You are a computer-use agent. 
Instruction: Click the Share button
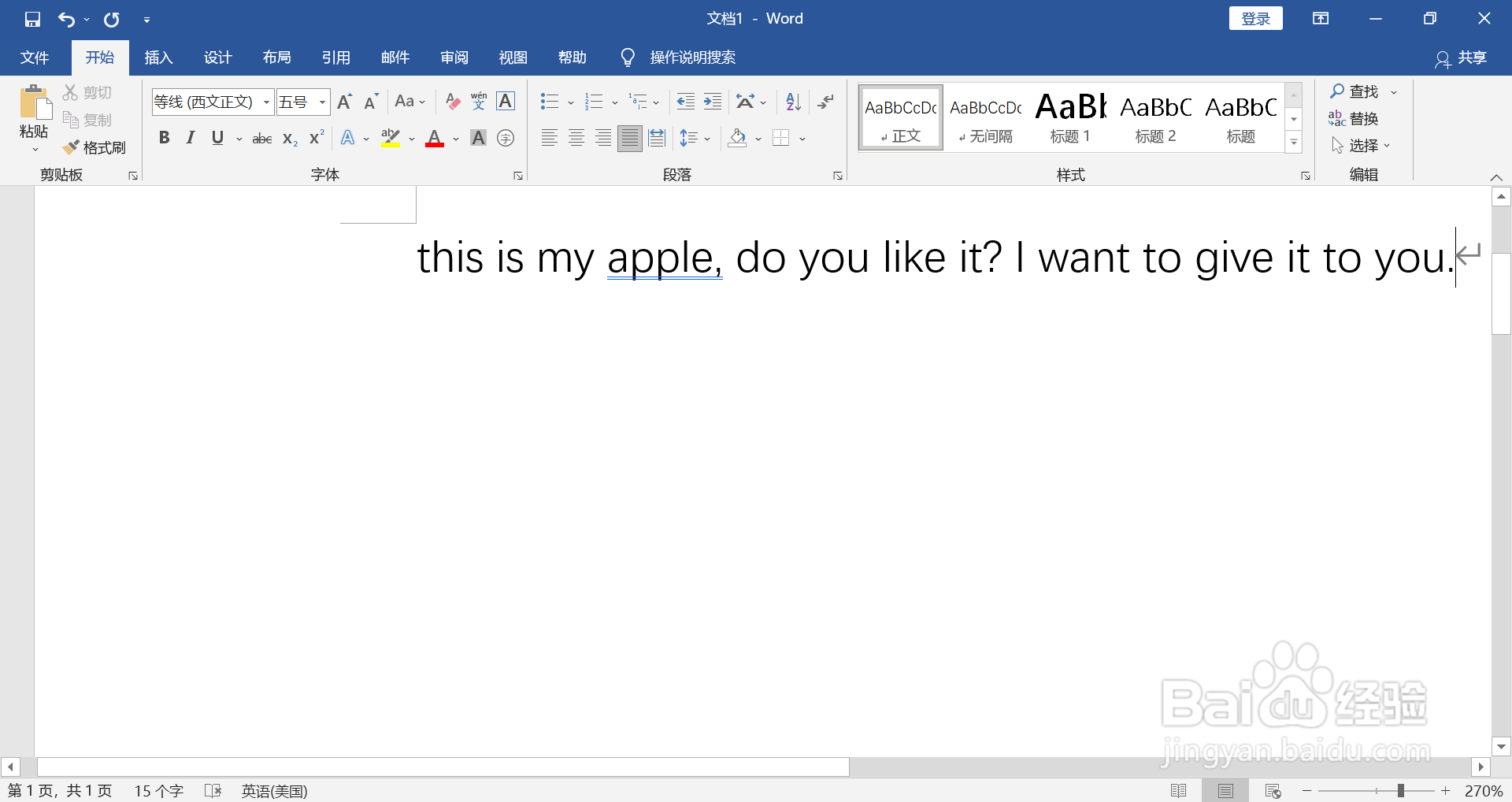[1461, 58]
